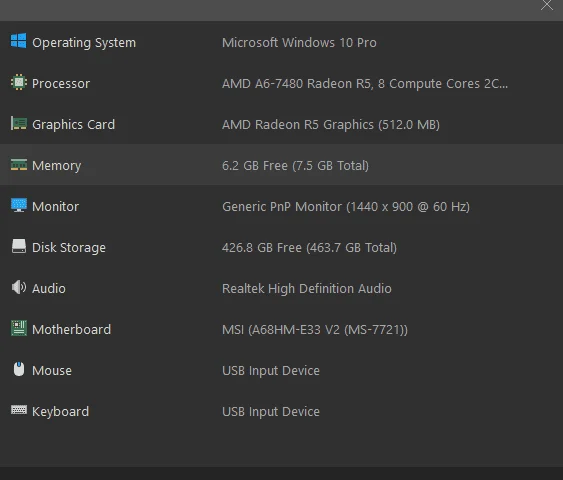Select the Monitor label
The width and height of the screenshot is (563, 480).
tap(56, 206)
